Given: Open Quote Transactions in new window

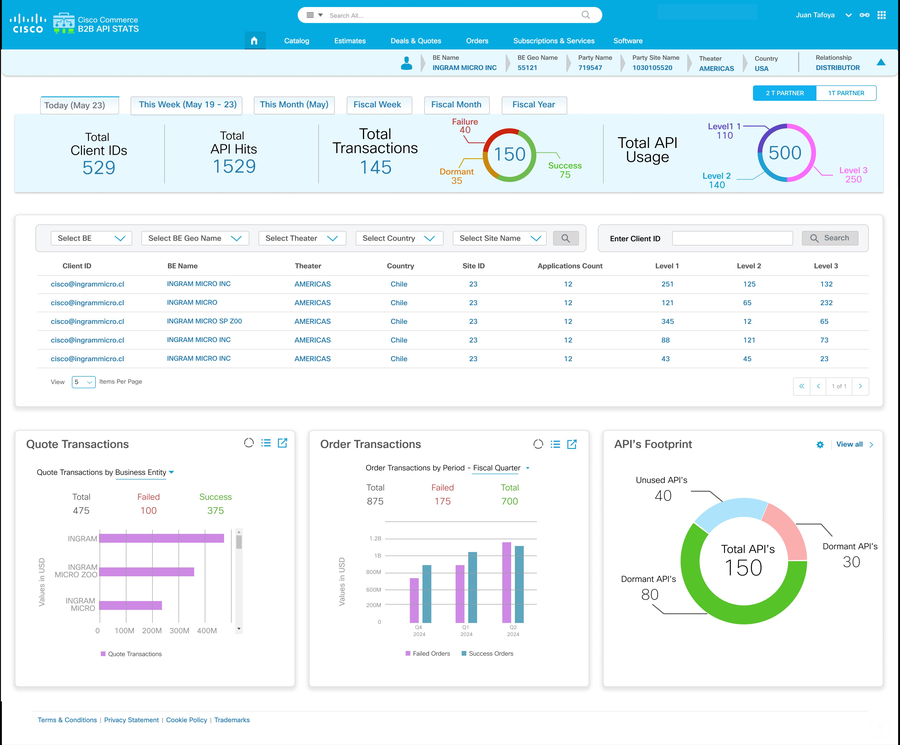Looking at the screenshot, I should click(282, 443).
